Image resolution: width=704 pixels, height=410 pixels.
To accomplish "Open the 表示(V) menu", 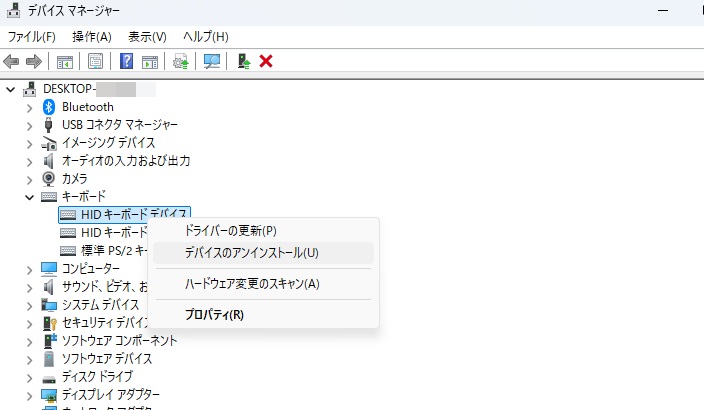I will pos(147,37).
